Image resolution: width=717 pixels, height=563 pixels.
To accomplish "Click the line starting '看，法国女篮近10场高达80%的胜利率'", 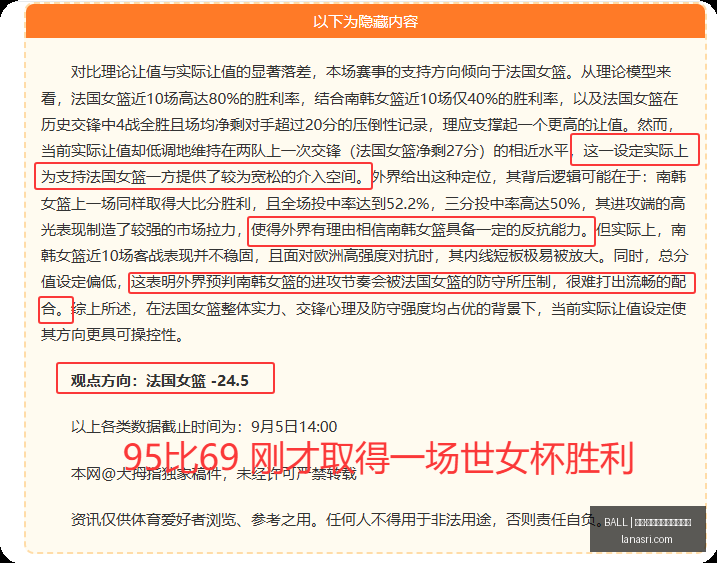I will coord(359,98).
